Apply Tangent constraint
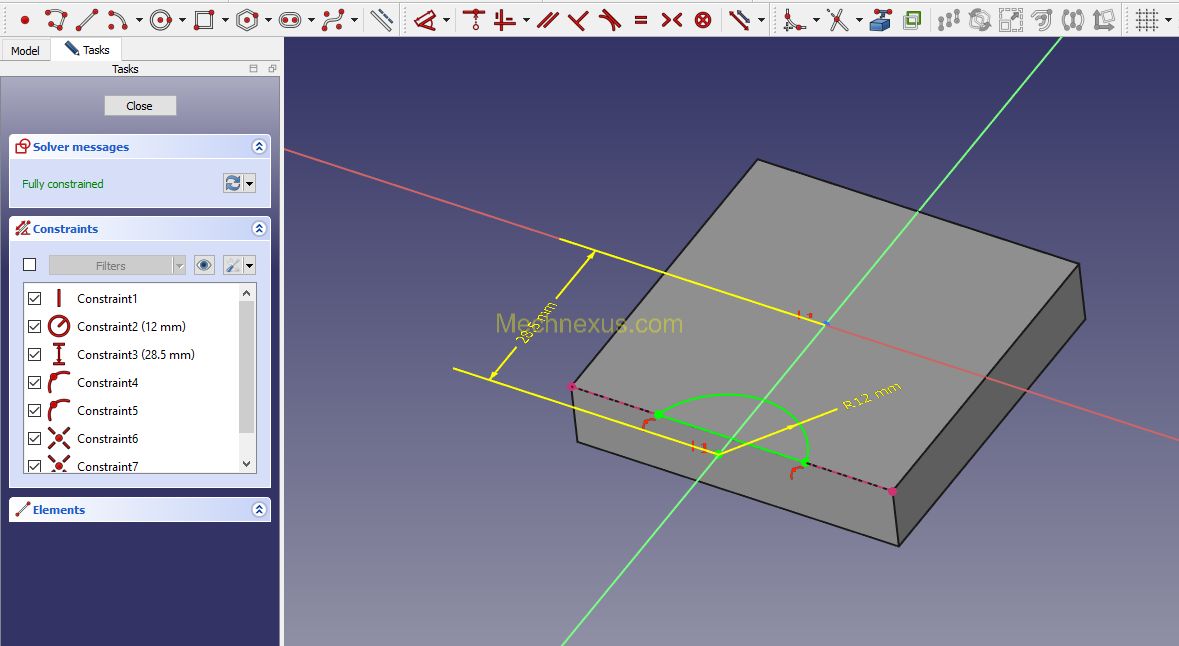Image resolution: width=1179 pixels, height=646 pixels. point(610,20)
